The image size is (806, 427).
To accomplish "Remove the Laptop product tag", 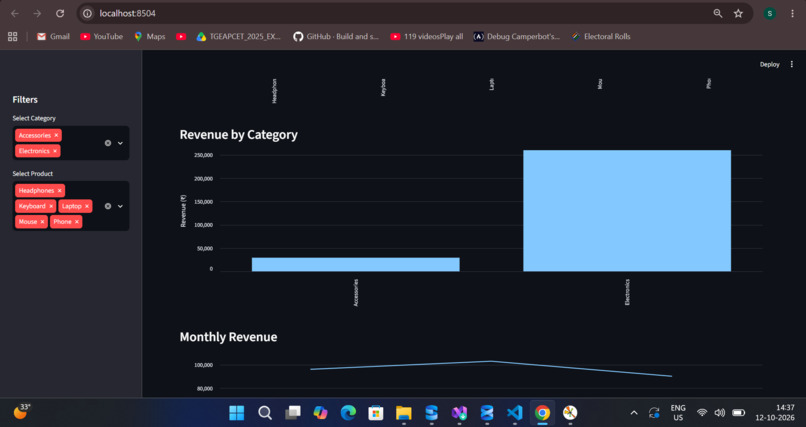I will click(86, 207).
